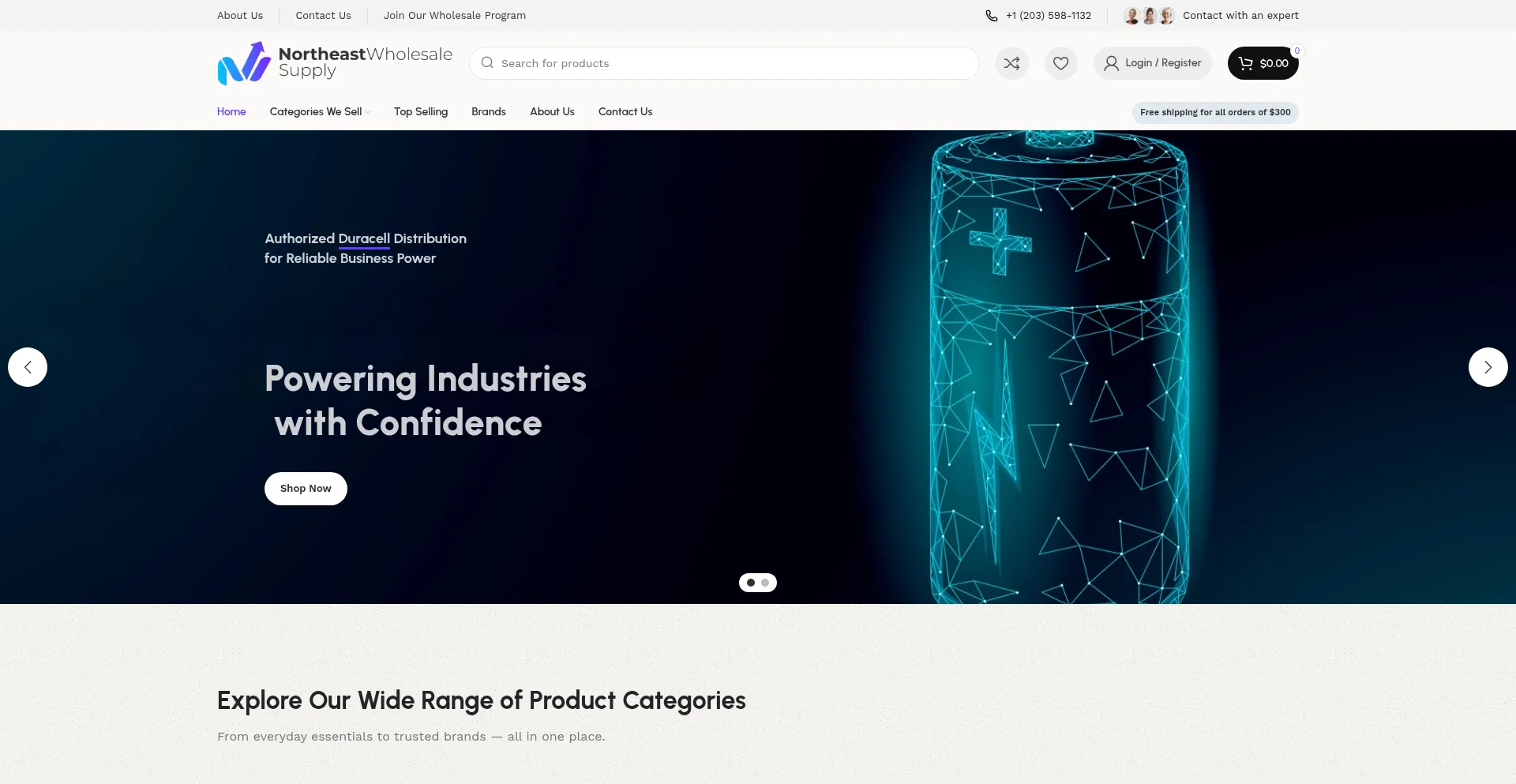This screenshot has width=1516, height=784.
Task: Advance to next slide with right arrow
Action: [1488, 367]
